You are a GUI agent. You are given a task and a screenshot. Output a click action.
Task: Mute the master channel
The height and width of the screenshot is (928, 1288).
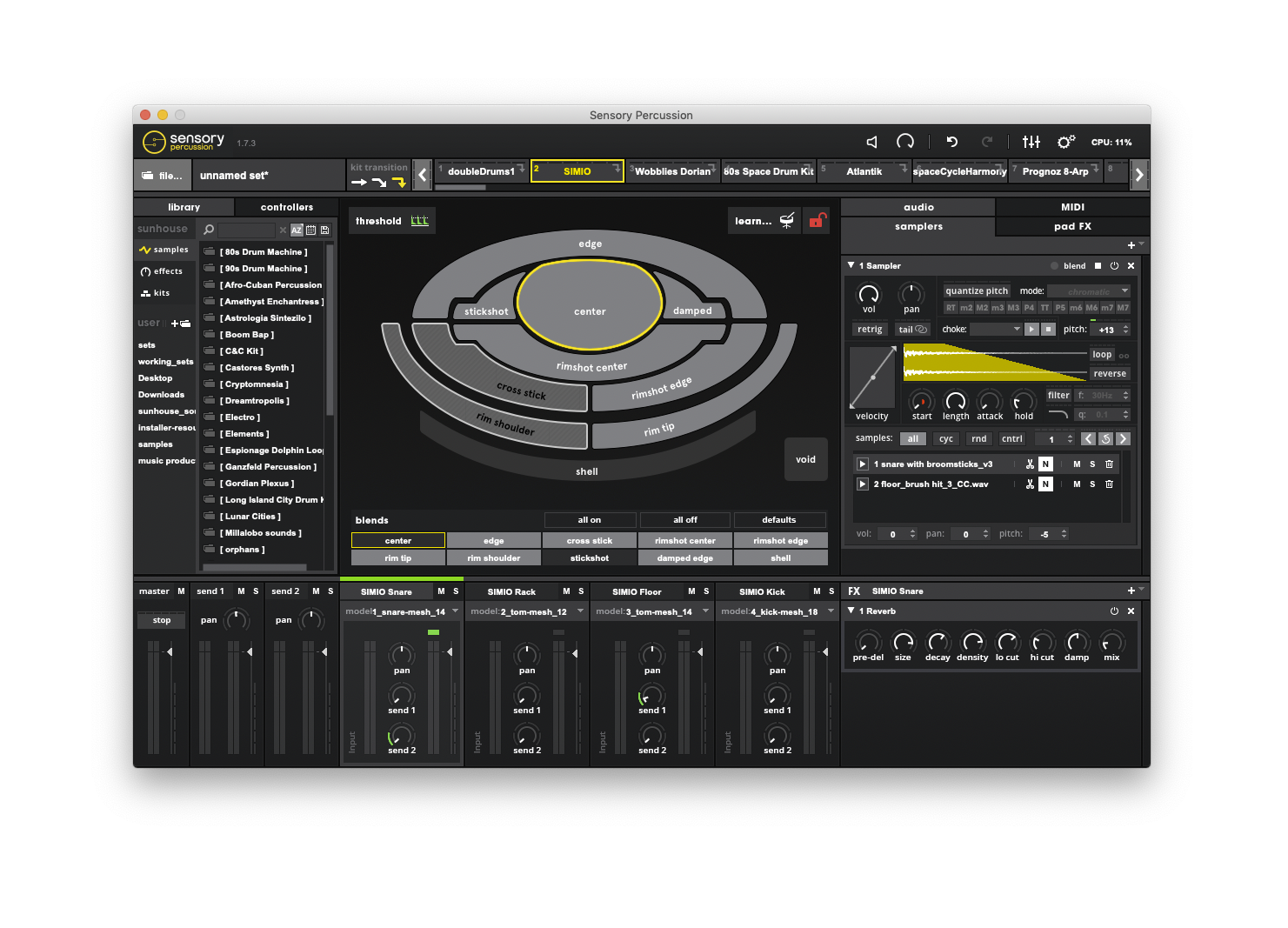point(181,591)
